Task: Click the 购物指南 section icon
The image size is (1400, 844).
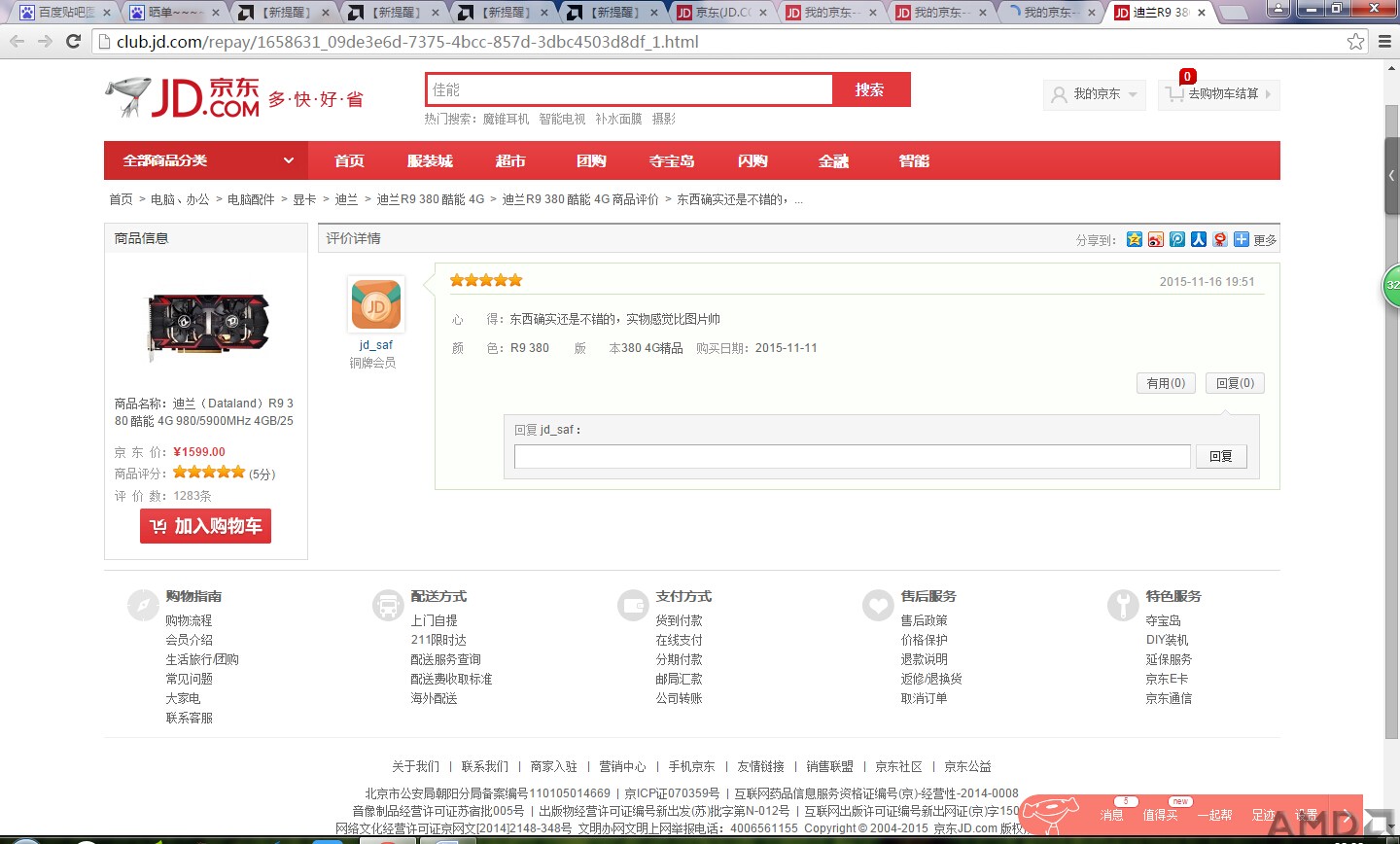Action: point(143,605)
